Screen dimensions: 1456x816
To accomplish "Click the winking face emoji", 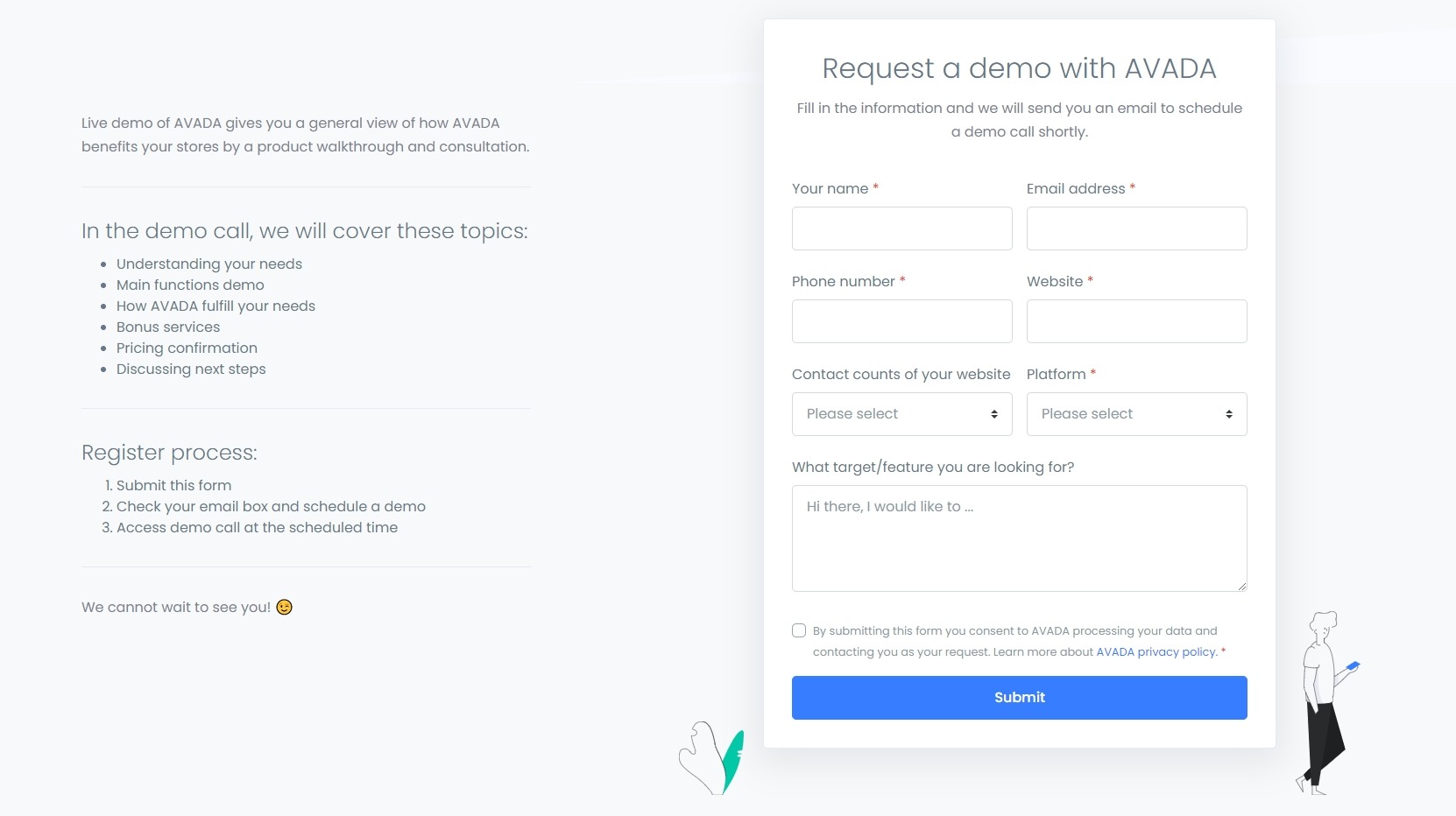I will click(284, 608).
